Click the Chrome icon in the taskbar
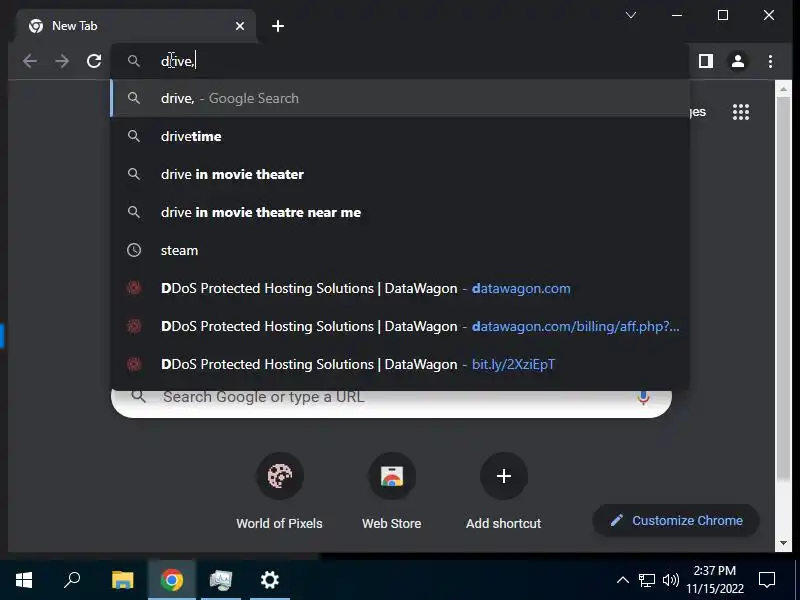This screenshot has width=800, height=600. (x=172, y=580)
